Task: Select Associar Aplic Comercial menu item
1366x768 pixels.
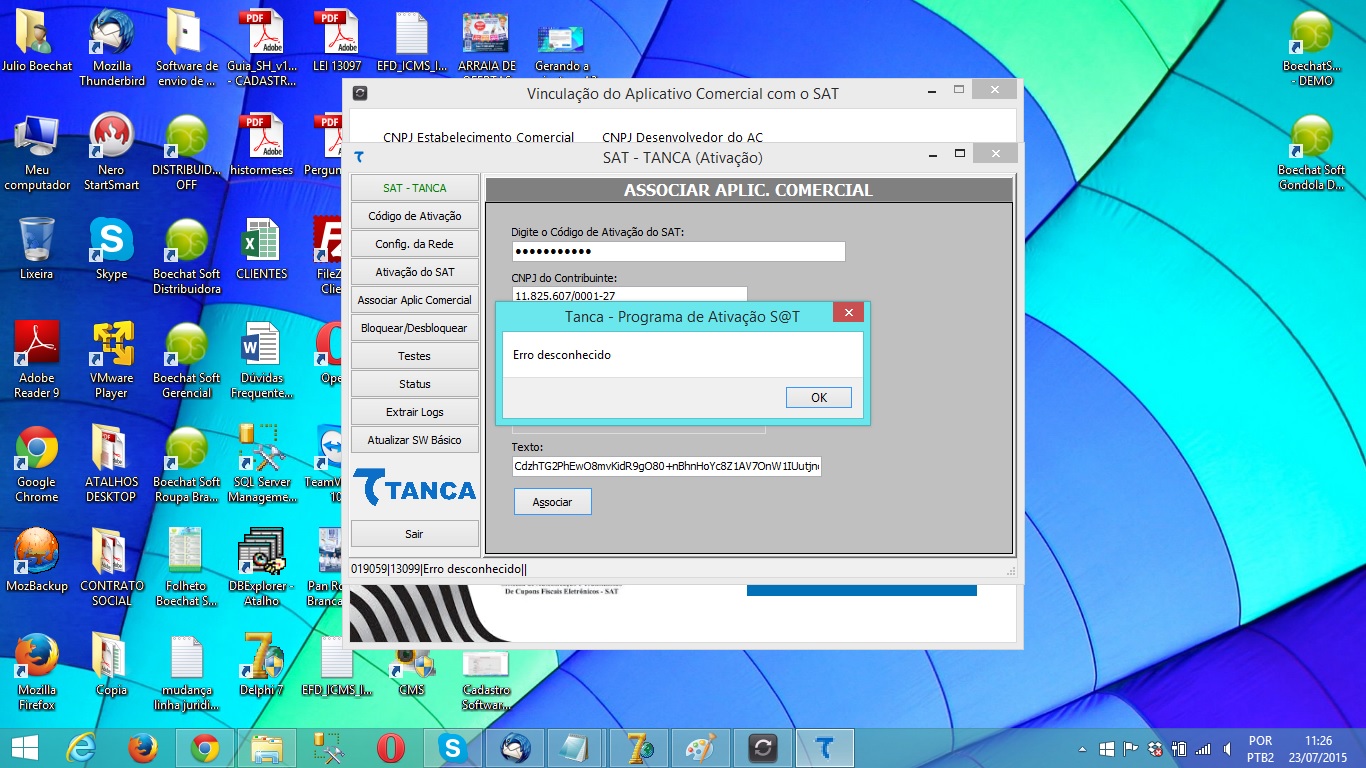Action: coord(415,300)
